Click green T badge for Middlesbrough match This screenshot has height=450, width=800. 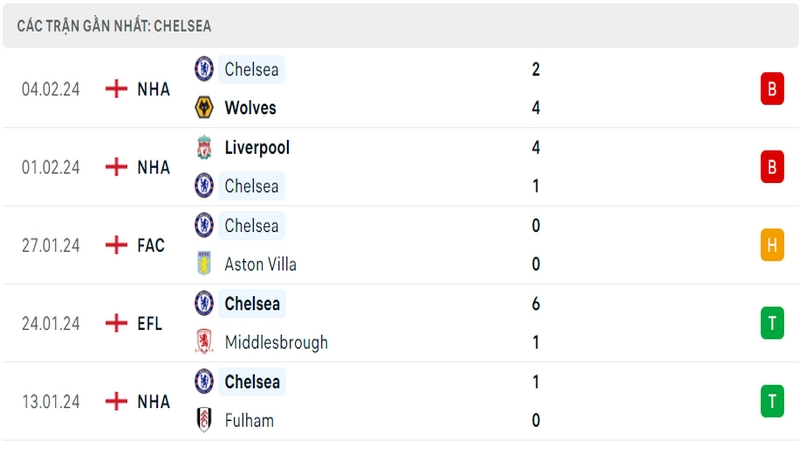pyautogui.click(x=772, y=323)
